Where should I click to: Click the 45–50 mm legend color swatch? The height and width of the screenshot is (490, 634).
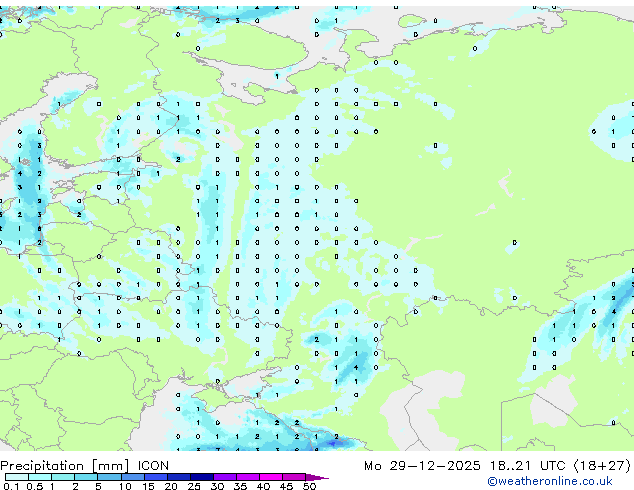pos(294,477)
